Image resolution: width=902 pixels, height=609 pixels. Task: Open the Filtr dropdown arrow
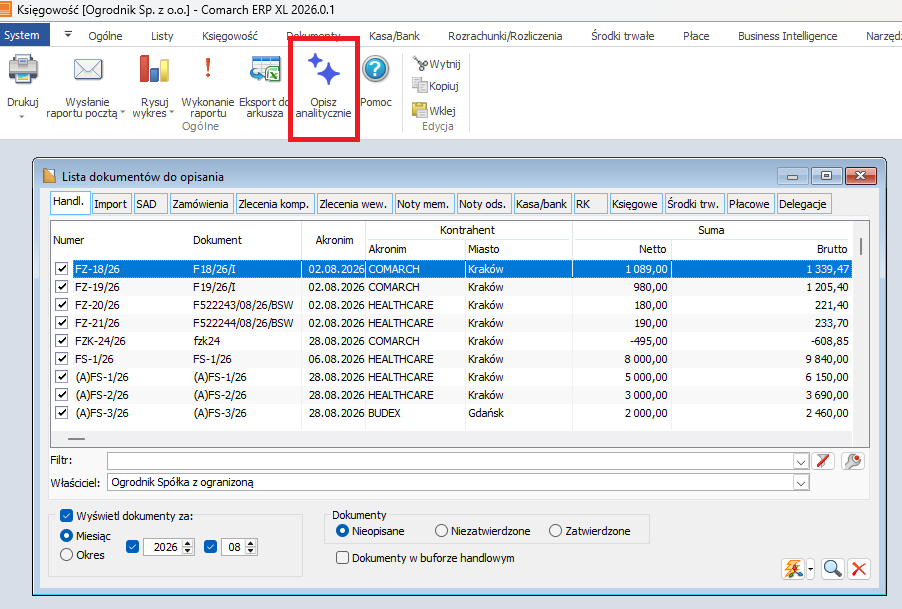tap(801, 461)
